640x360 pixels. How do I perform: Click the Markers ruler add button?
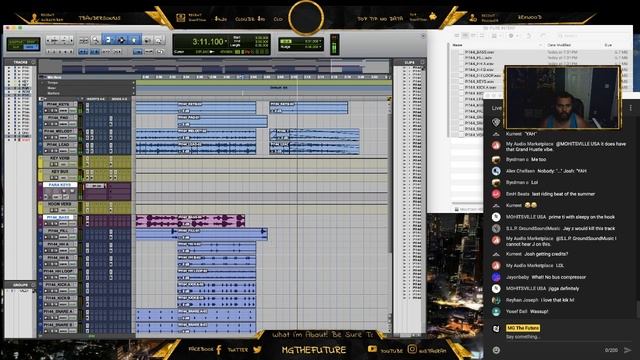133,93
